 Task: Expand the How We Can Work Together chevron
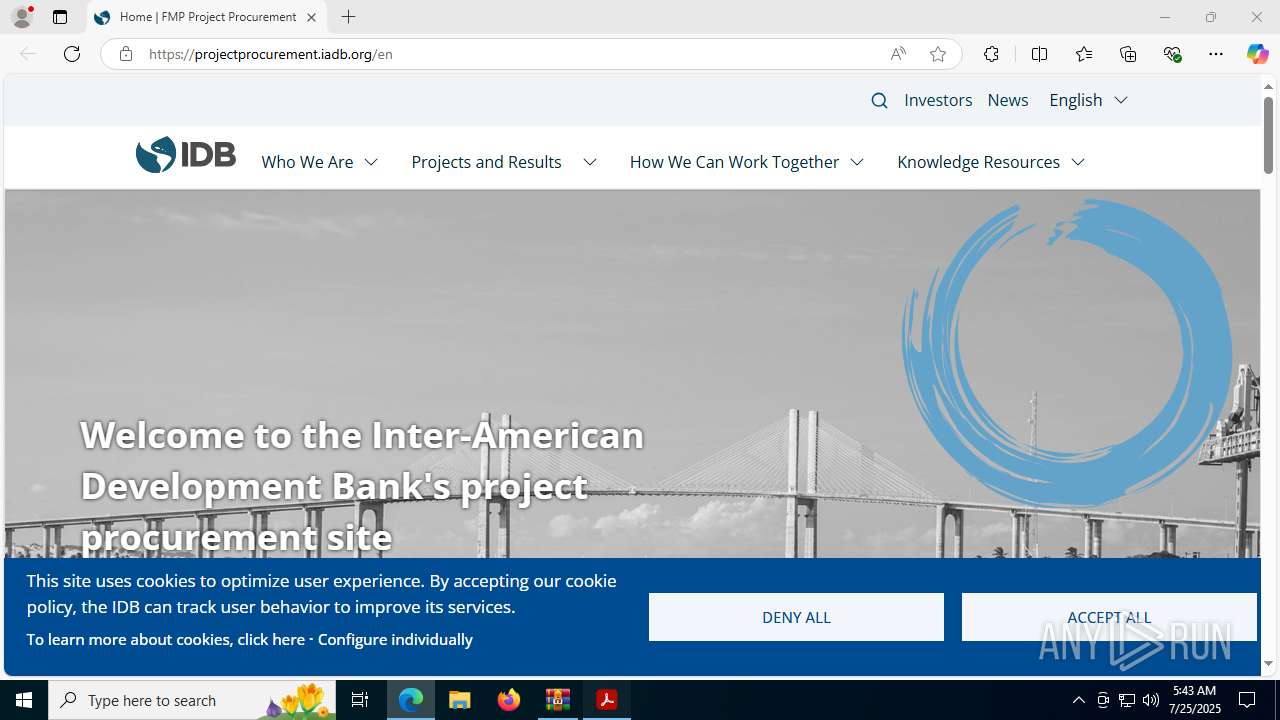857,162
